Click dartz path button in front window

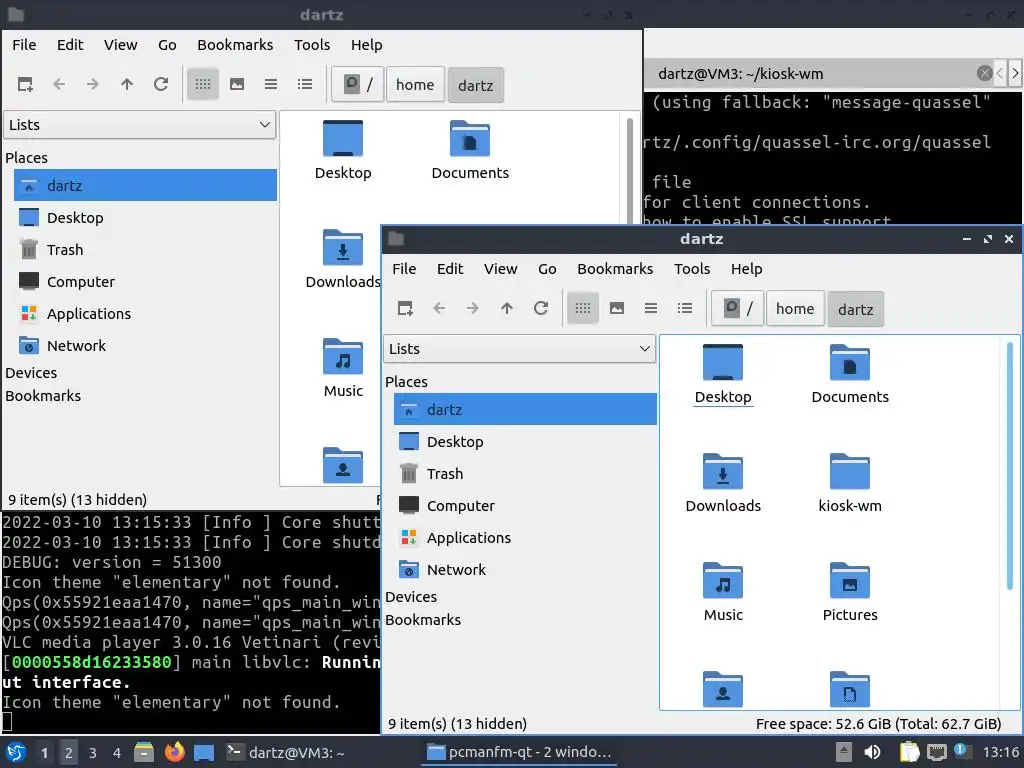[856, 309]
